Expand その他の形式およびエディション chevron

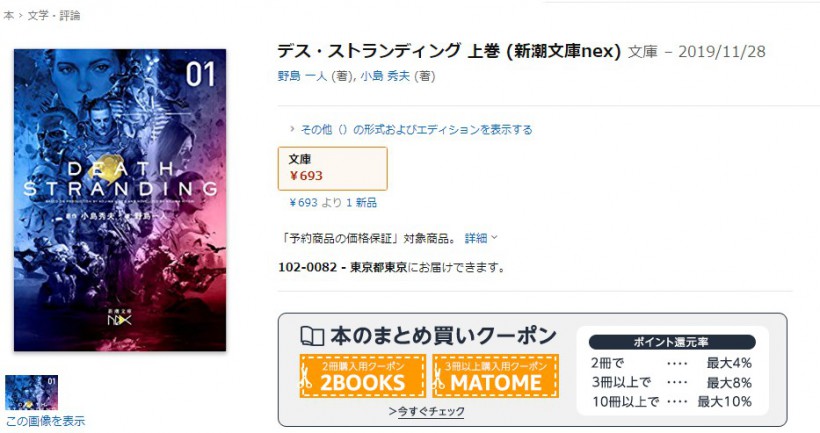pyautogui.click(x=292, y=129)
